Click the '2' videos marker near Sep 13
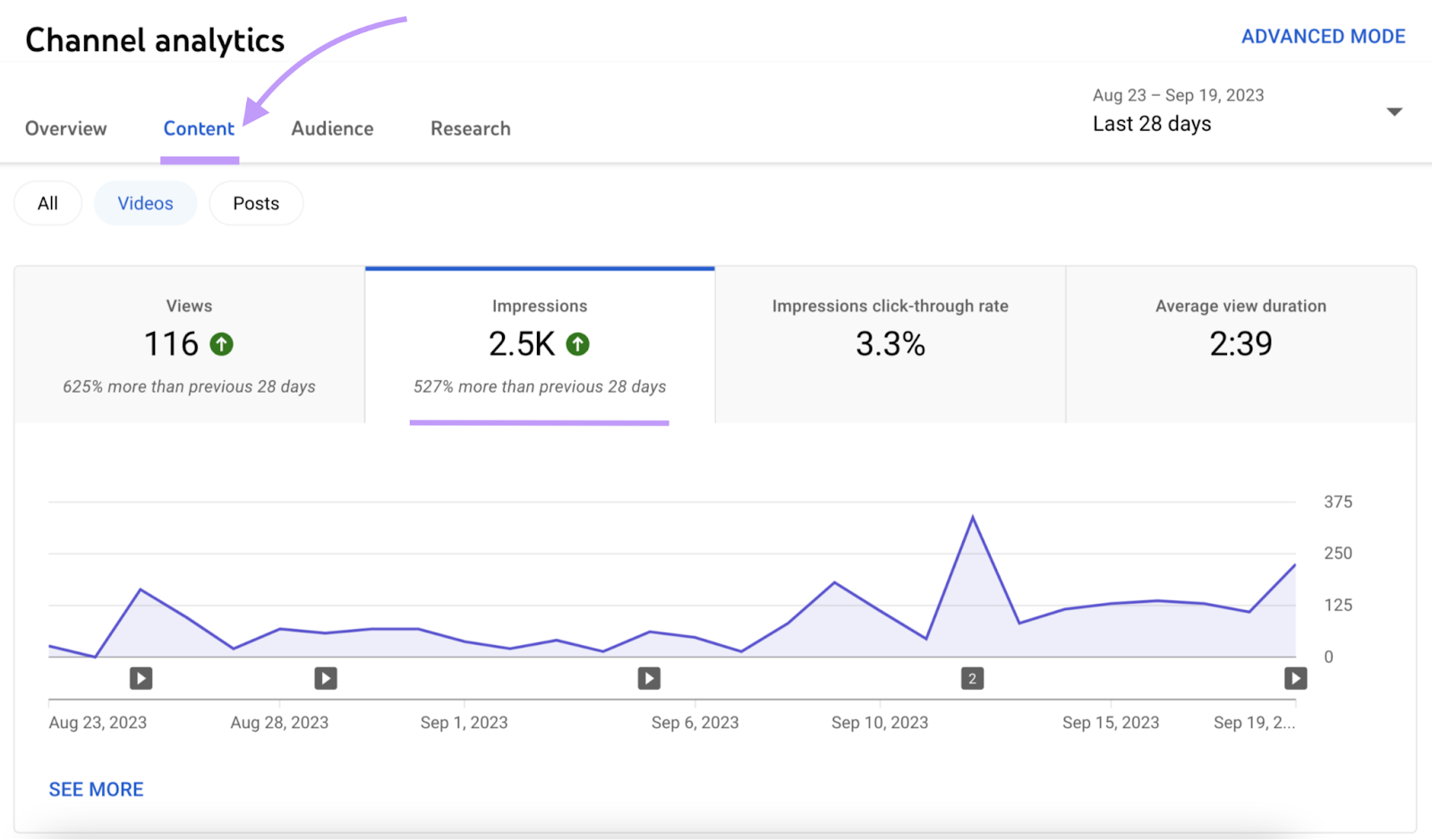This screenshot has width=1432, height=840. (973, 678)
